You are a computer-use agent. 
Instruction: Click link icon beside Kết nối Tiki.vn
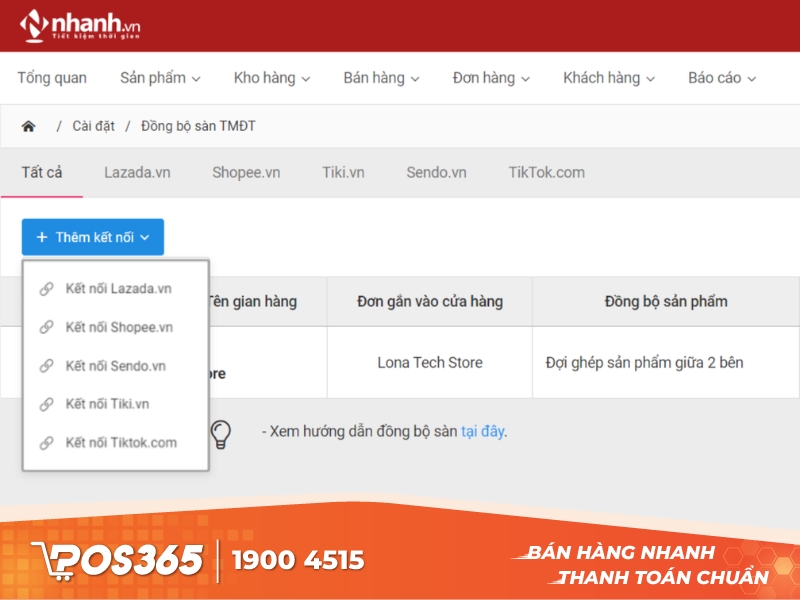pos(46,404)
